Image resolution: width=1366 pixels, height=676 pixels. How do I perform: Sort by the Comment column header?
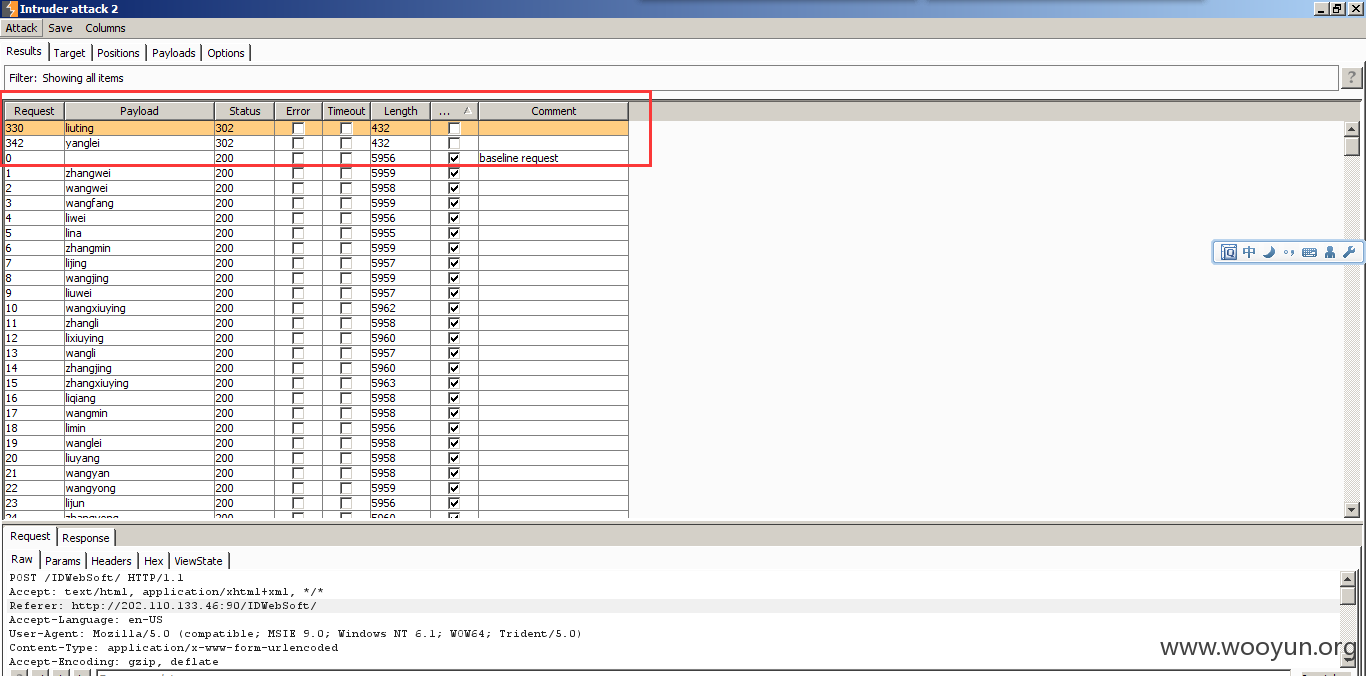[554, 111]
